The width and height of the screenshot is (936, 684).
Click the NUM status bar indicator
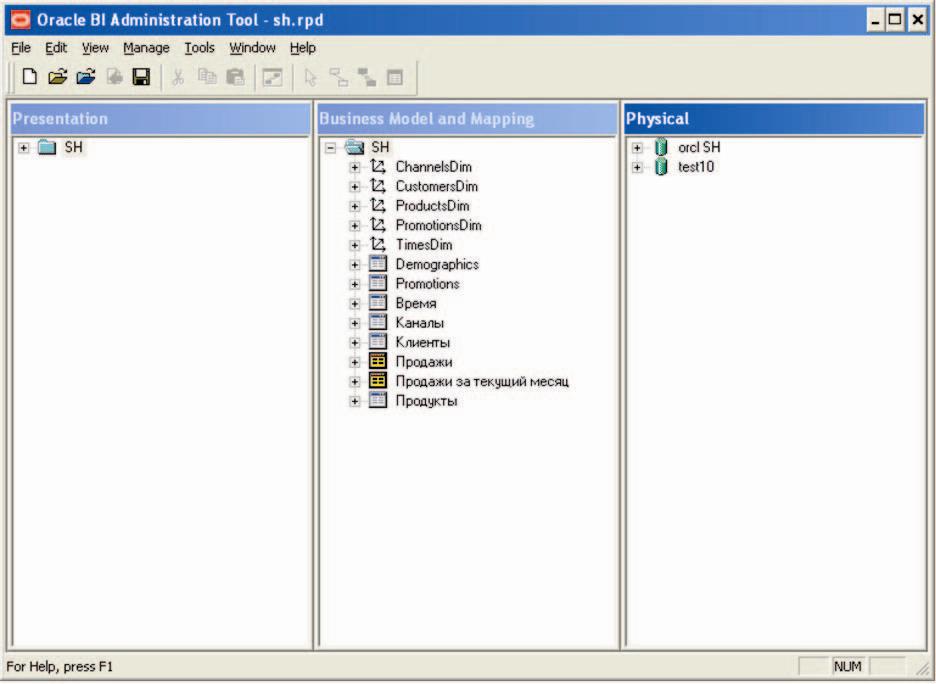point(848,666)
